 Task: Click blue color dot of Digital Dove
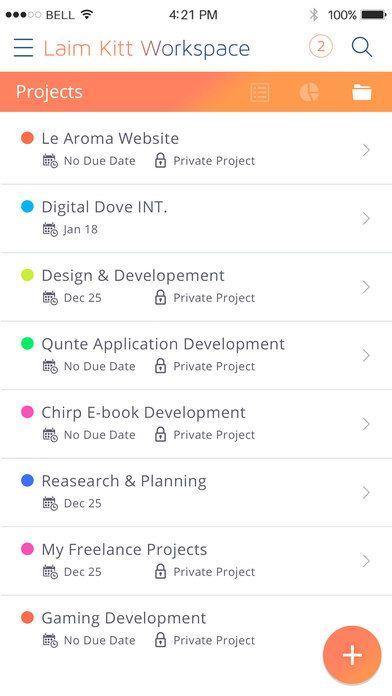coord(28,206)
